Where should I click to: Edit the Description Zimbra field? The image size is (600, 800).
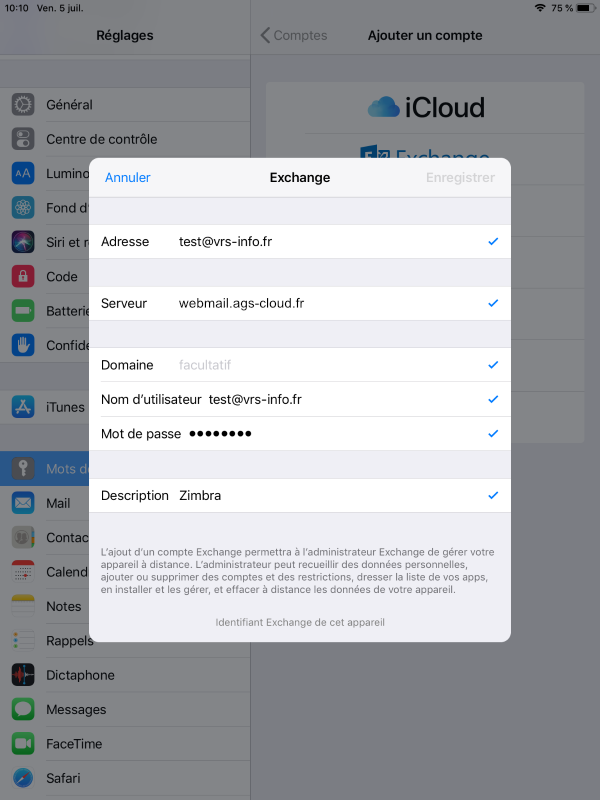click(x=300, y=495)
